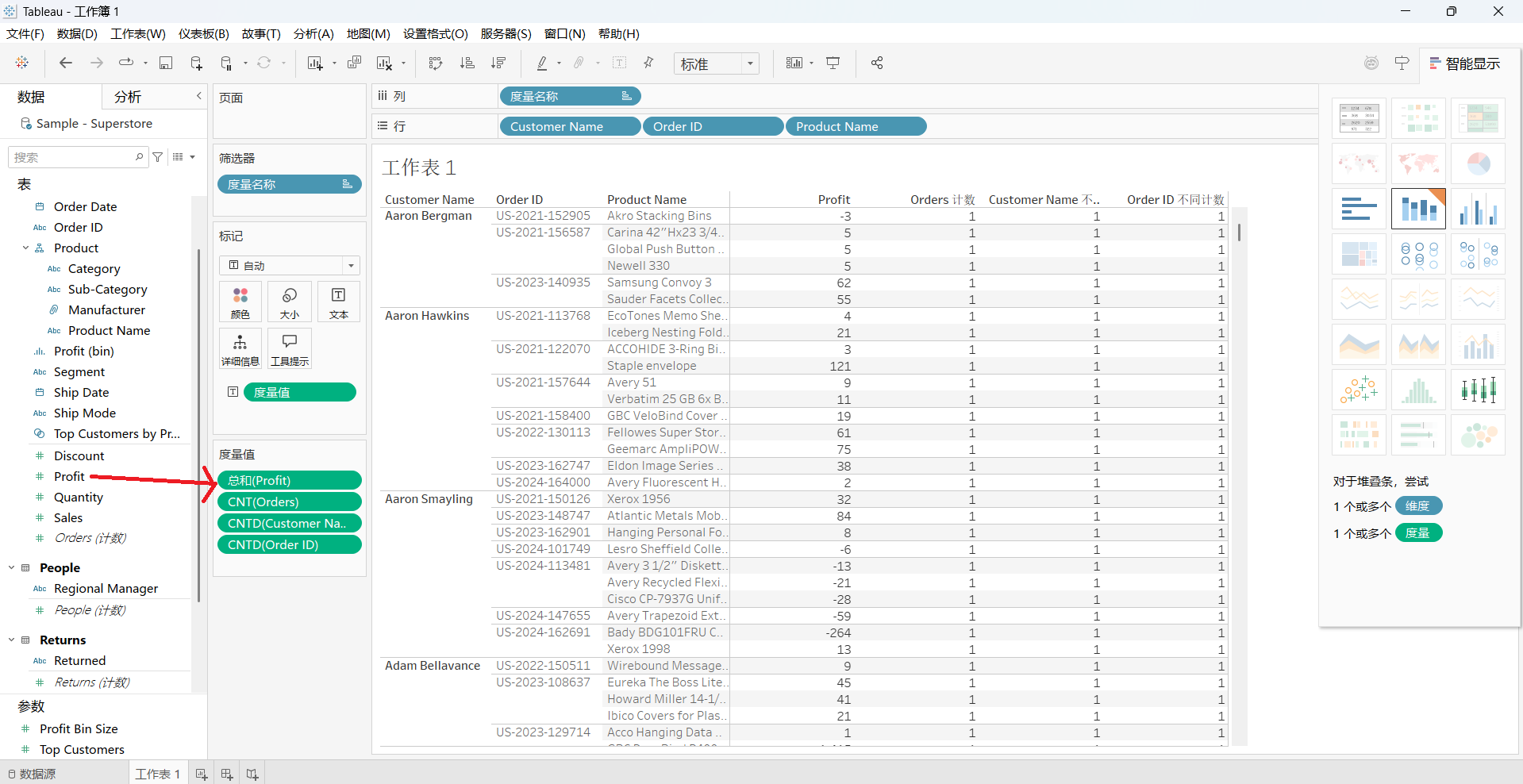Image resolution: width=1523 pixels, height=784 pixels.
Task: Click the refresh run update icon
Action: tap(264, 63)
